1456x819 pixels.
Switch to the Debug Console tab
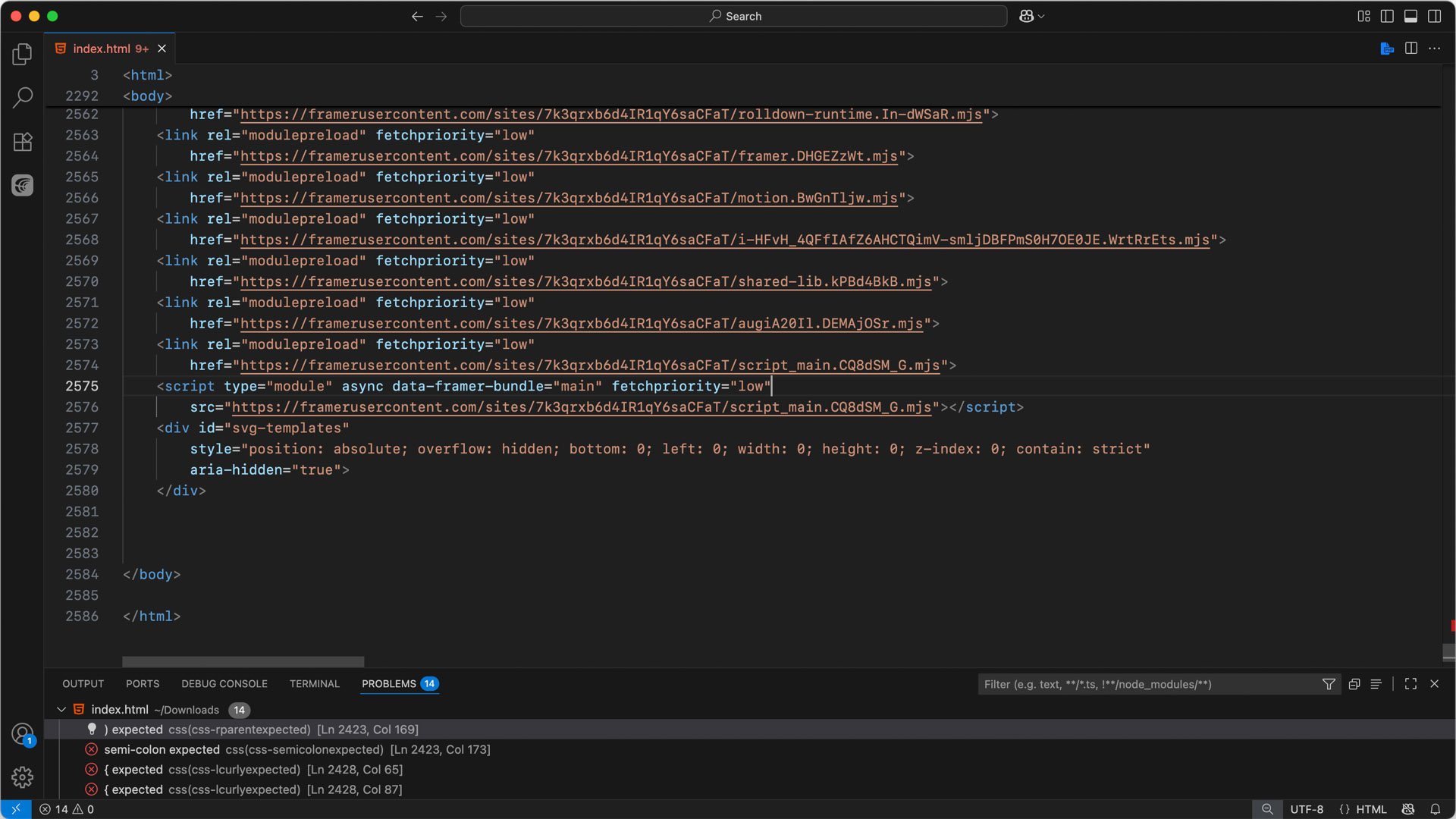pos(224,684)
